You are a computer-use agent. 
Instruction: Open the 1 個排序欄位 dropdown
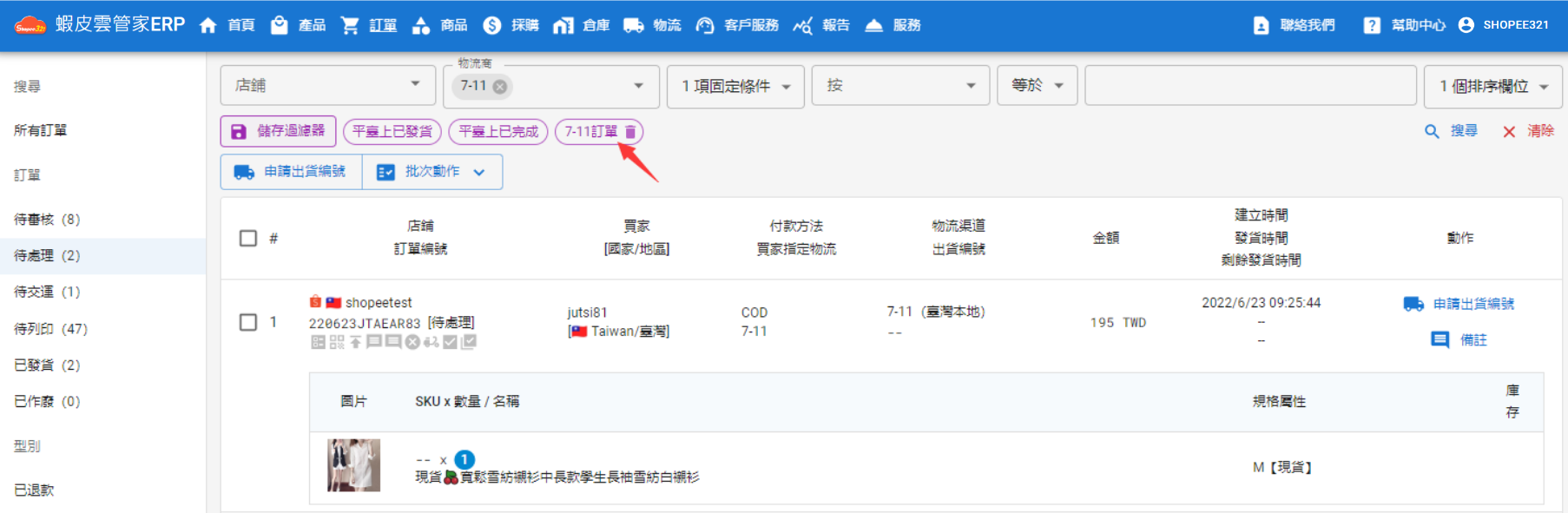pyautogui.click(x=1493, y=86)
